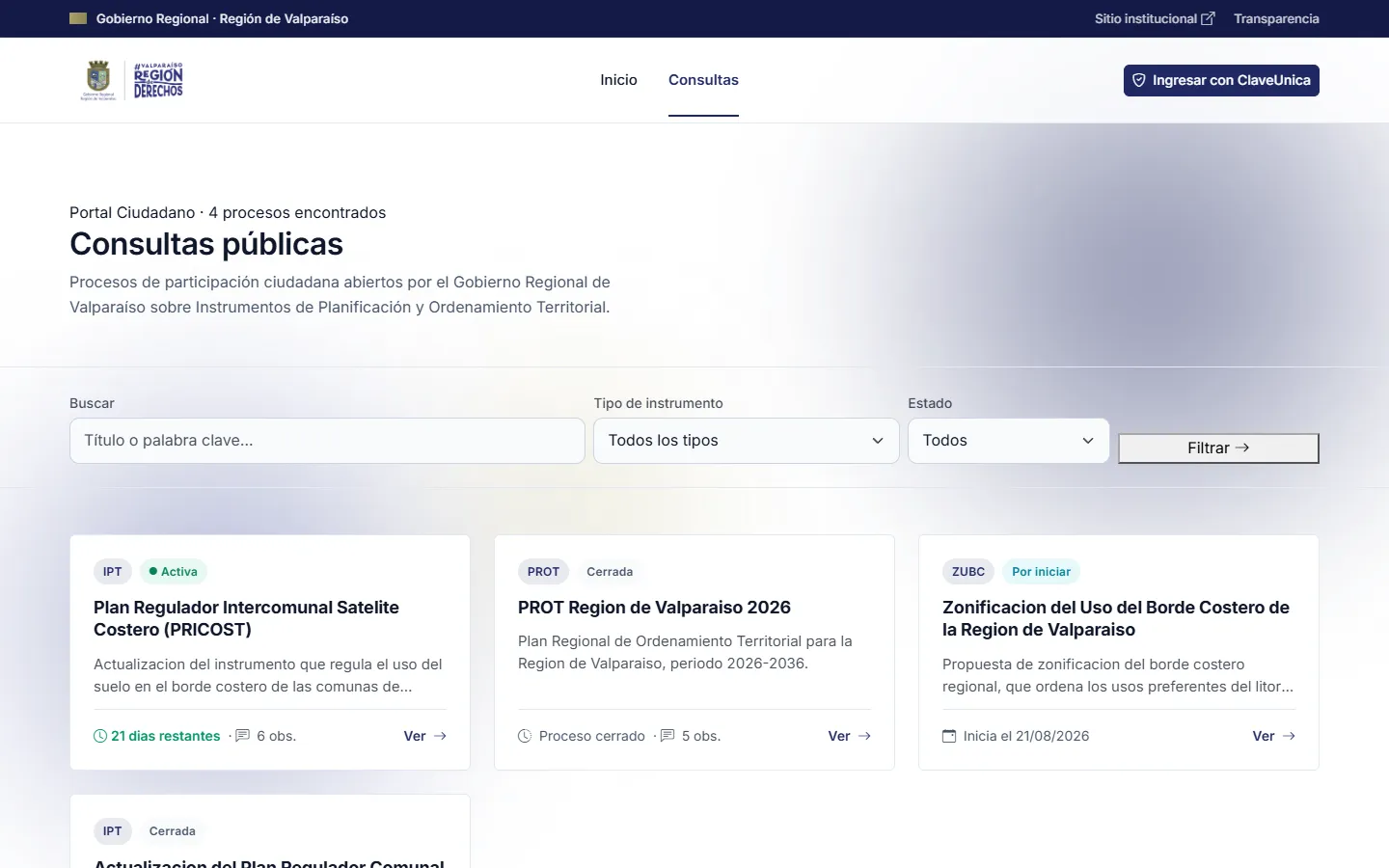Click the clock icon beside Proceso cerrado
1389x868 pixels.
pos(525,736)
